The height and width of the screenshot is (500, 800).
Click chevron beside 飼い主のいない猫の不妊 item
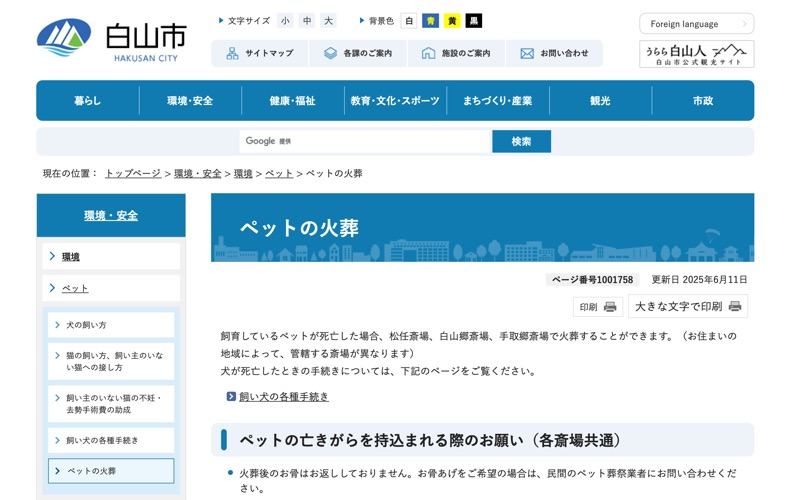(x=57, y=398)
